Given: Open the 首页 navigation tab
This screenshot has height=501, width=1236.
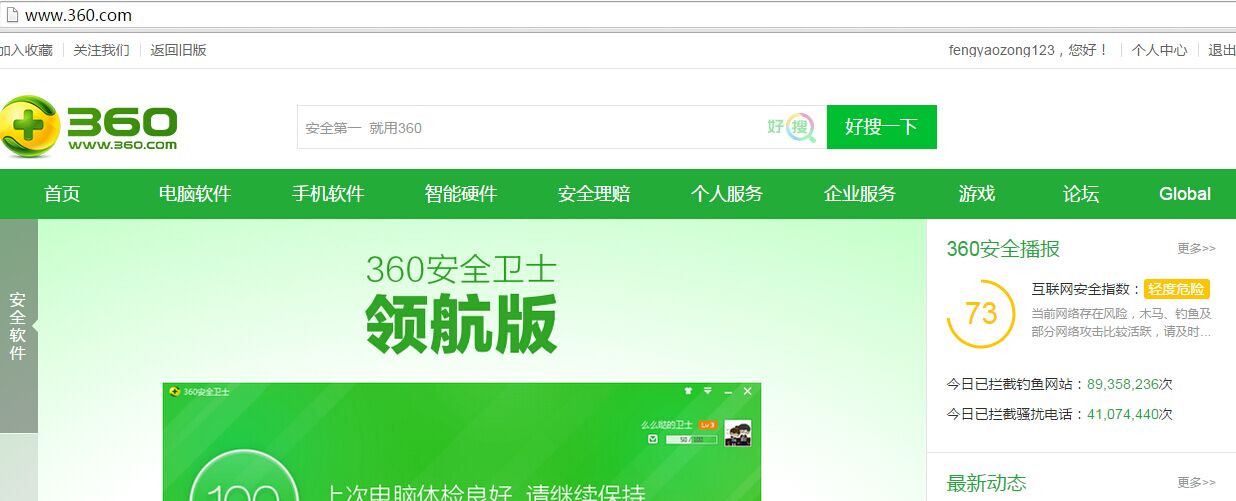Looking at the screenshot, I should (x=62, y=194).
